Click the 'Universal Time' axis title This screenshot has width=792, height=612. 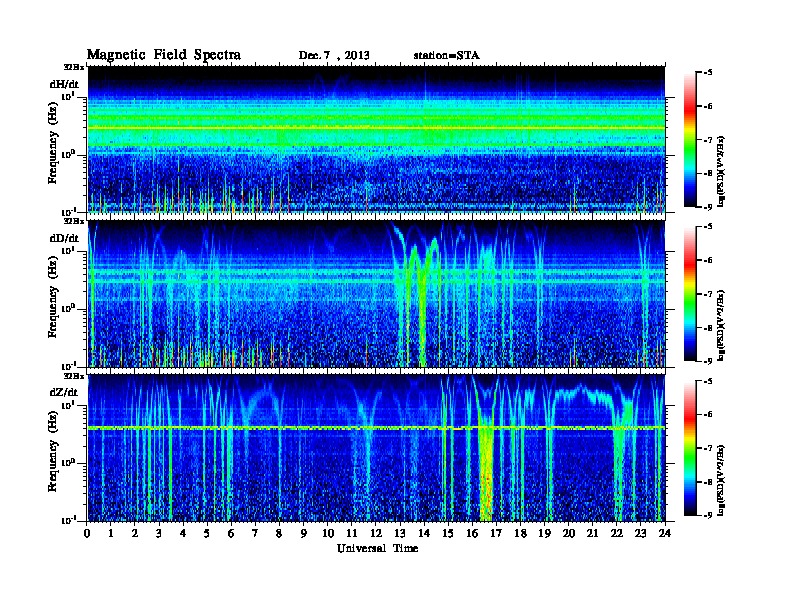[377, 548]
